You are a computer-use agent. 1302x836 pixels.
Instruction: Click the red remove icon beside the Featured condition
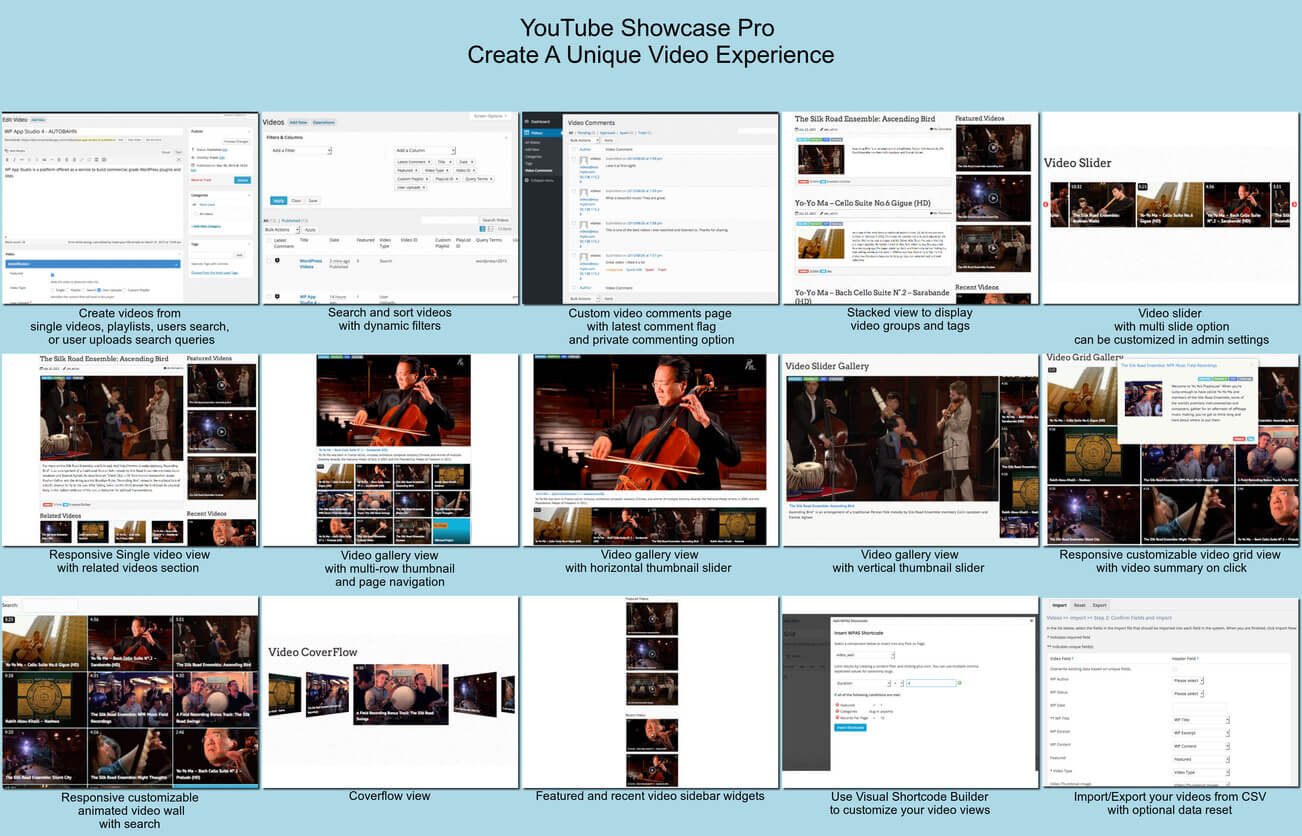coord(837,705)
